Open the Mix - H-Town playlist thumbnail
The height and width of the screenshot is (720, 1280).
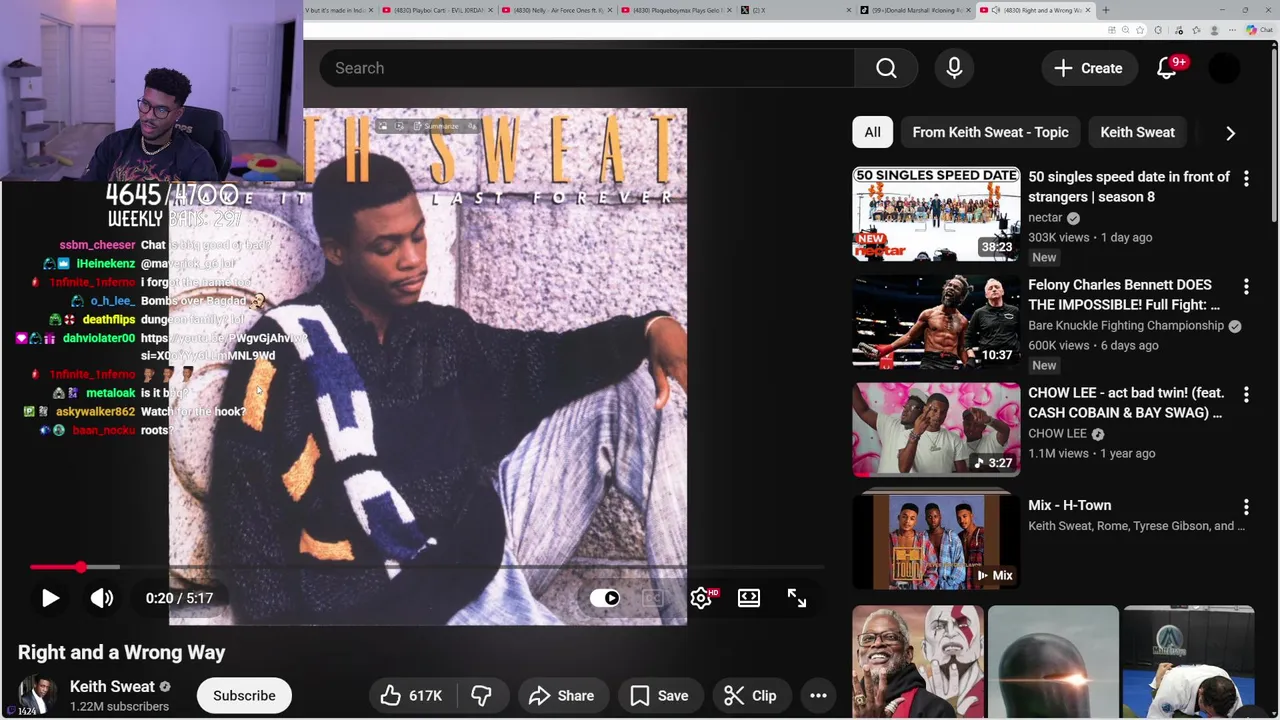(936, 540)
